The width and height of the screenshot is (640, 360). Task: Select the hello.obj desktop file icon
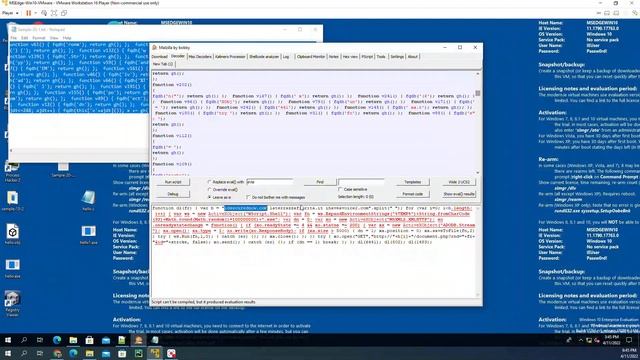click(x=13, y=234)
